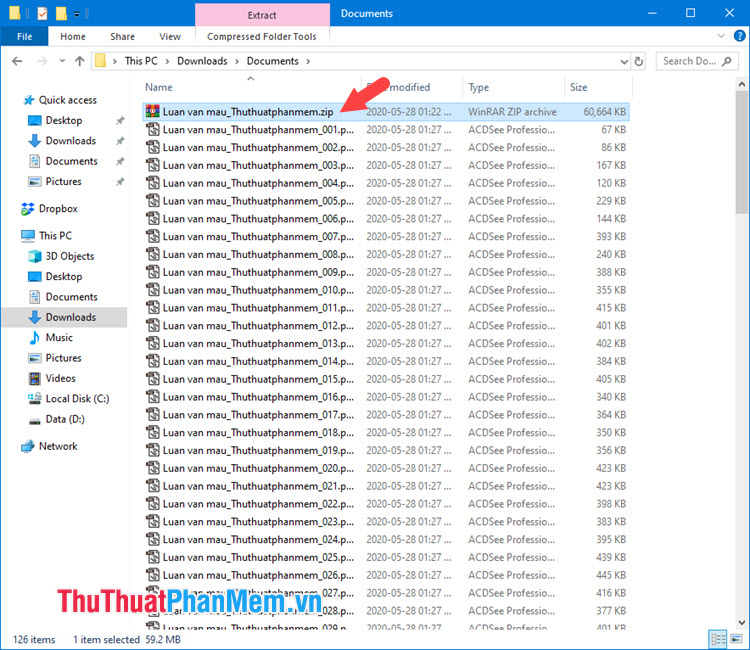Click the New folder icon in title bar

point(61,13)
